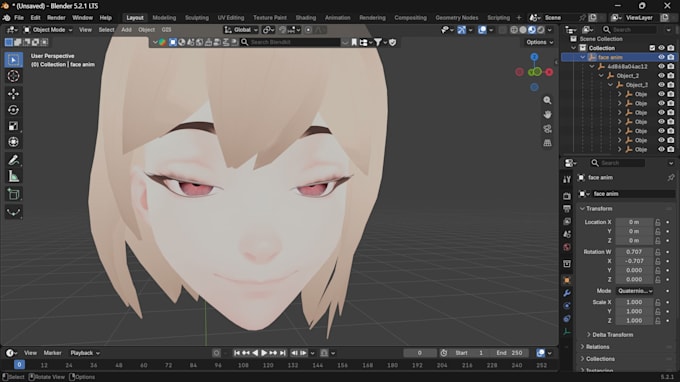Switch to wireframe viewport shading
The height and width of the screenshot is (382, 680).
tap(514, 30)
